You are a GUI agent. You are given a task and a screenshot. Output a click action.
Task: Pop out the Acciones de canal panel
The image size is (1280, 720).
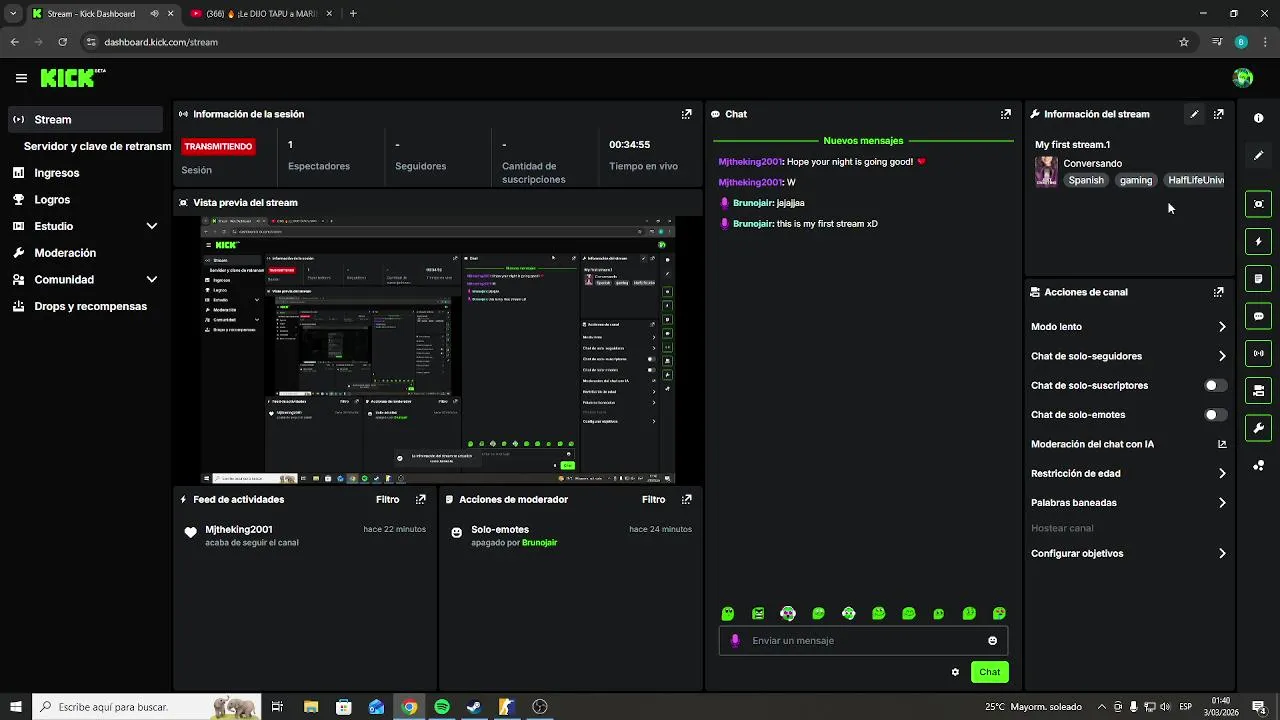[1218, 292]
